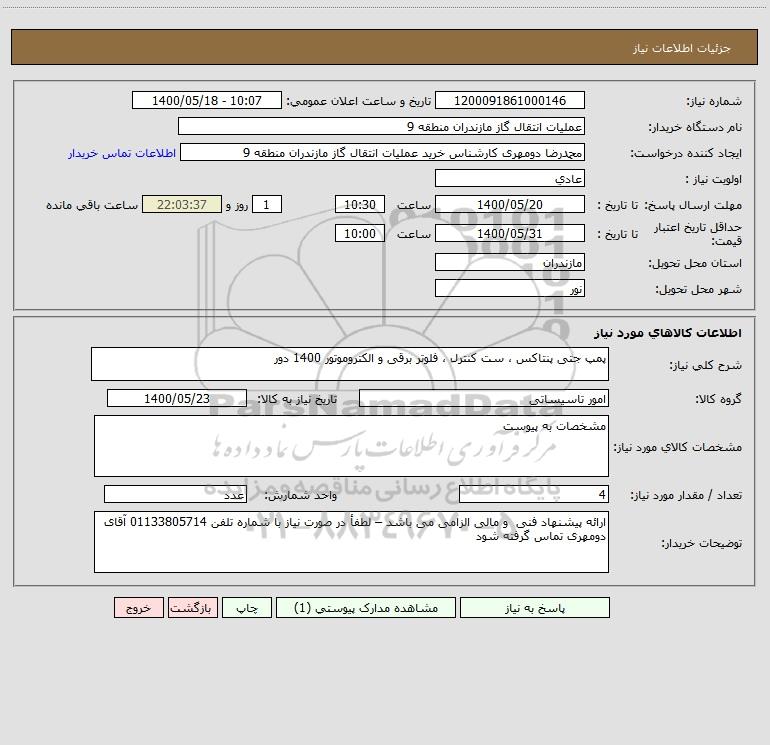770x745 pixels.
Task: Click the label مشخصات کالای مورد نیاز
Action: pyautogui.click(x=678, y=447)
